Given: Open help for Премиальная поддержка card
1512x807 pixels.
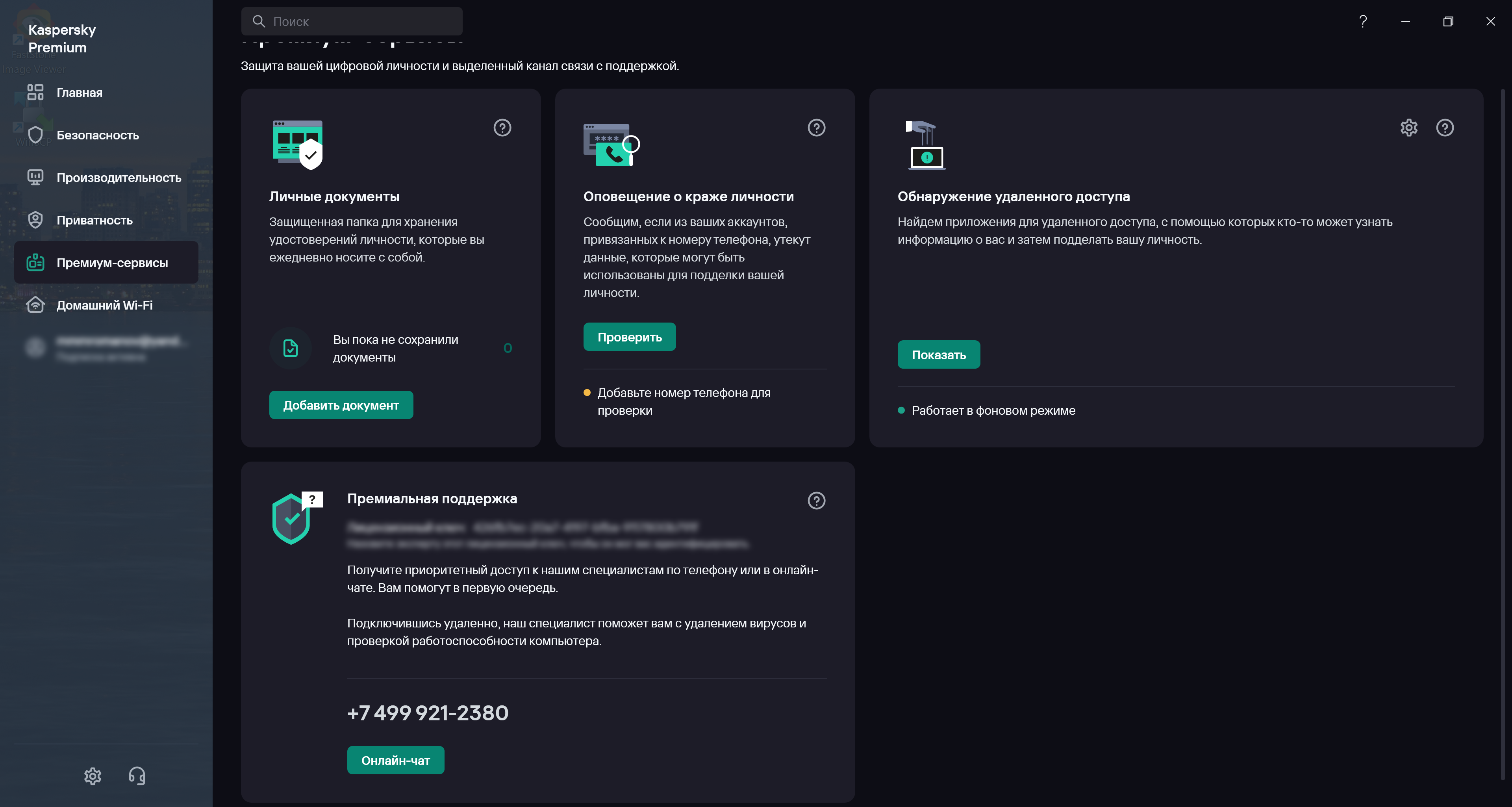Looking at the screenshot, I should coord(816,501).
